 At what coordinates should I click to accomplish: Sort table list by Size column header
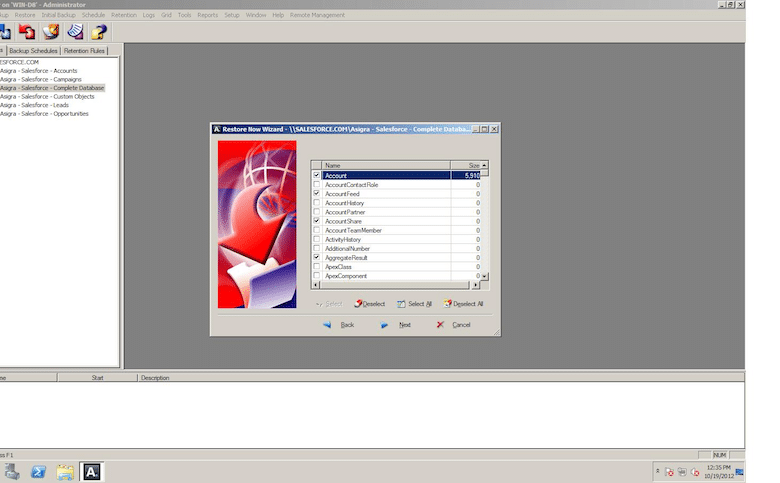tap(466, 165)
